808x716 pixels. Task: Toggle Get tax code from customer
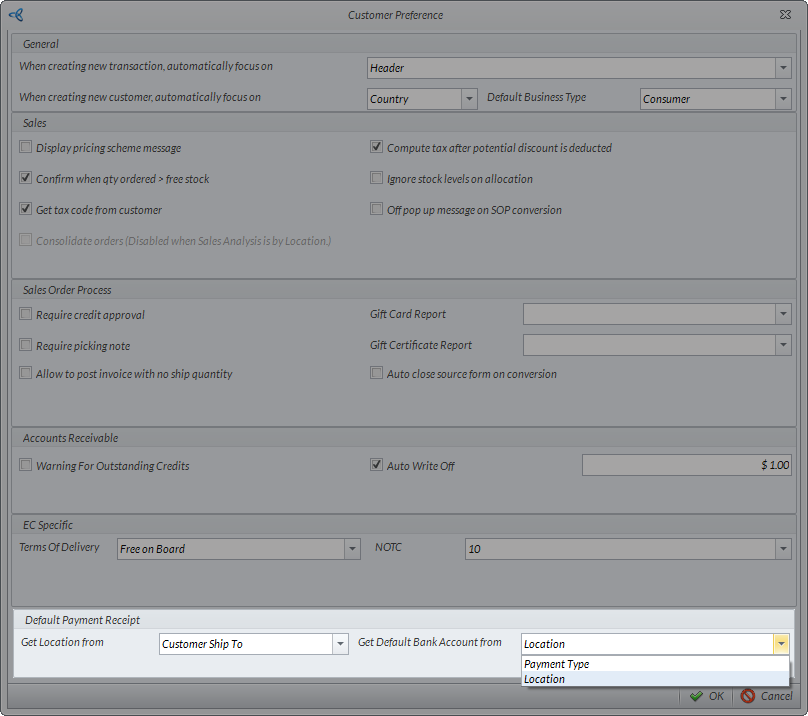[x=26, y=210]
